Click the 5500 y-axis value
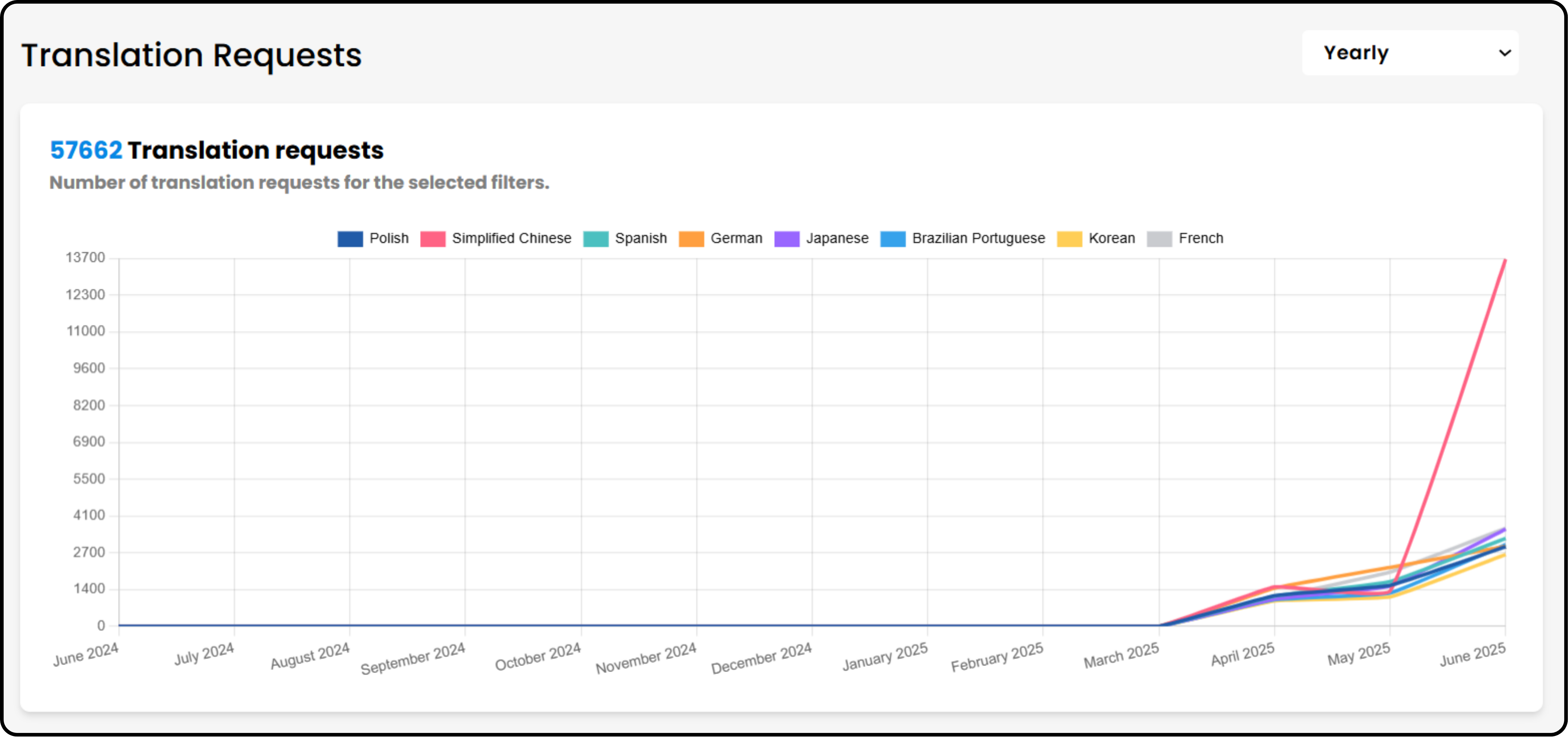This screenshot has height=737, width=1568. [x=89, y=479]
